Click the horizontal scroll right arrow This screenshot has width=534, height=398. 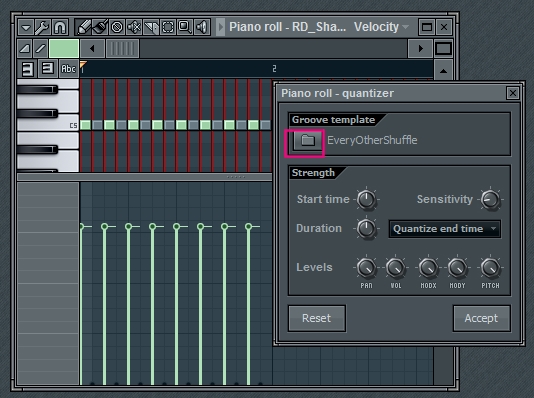tap(420, 48)
